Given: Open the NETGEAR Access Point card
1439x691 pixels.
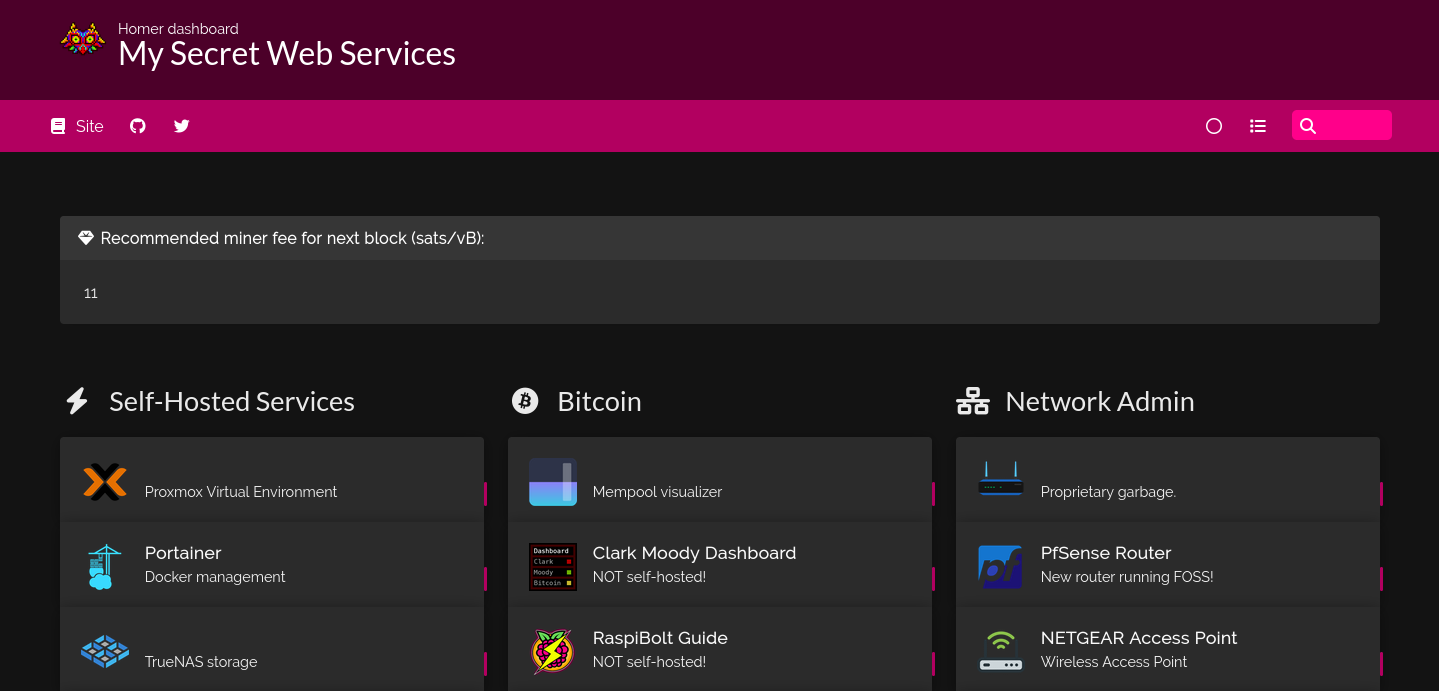Looking at the screenshot, I should click(x=1167, y=649).
